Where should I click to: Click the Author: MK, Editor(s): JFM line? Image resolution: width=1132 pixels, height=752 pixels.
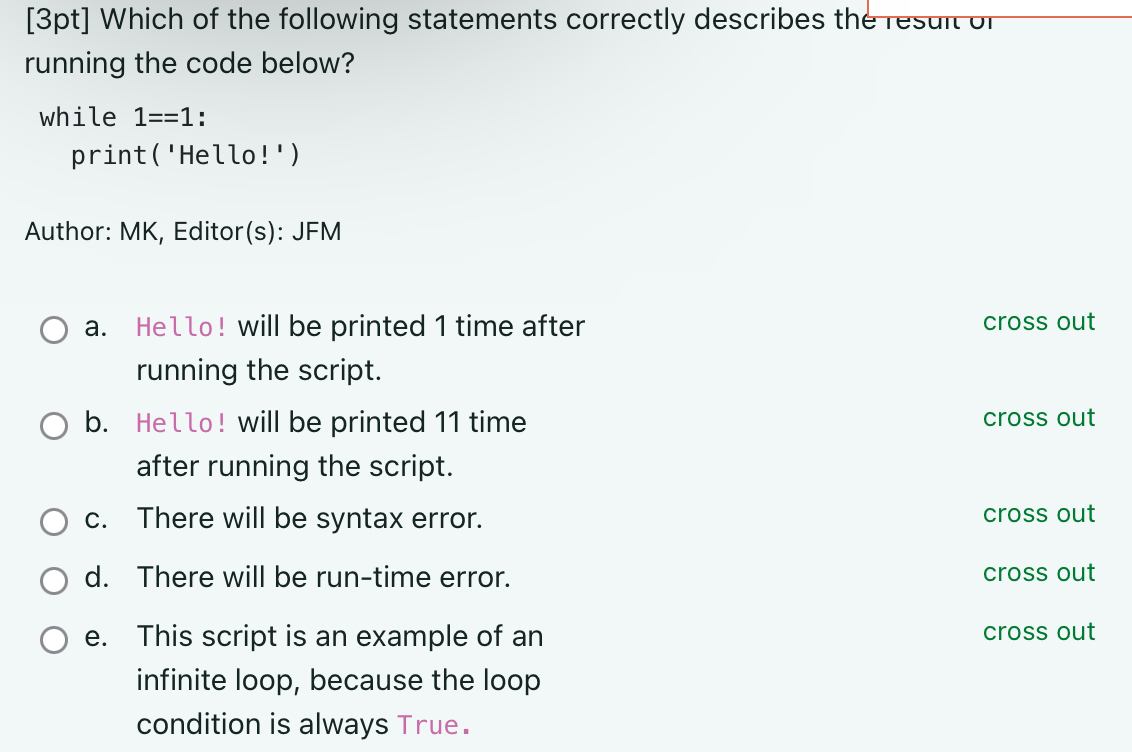point(183,231)
